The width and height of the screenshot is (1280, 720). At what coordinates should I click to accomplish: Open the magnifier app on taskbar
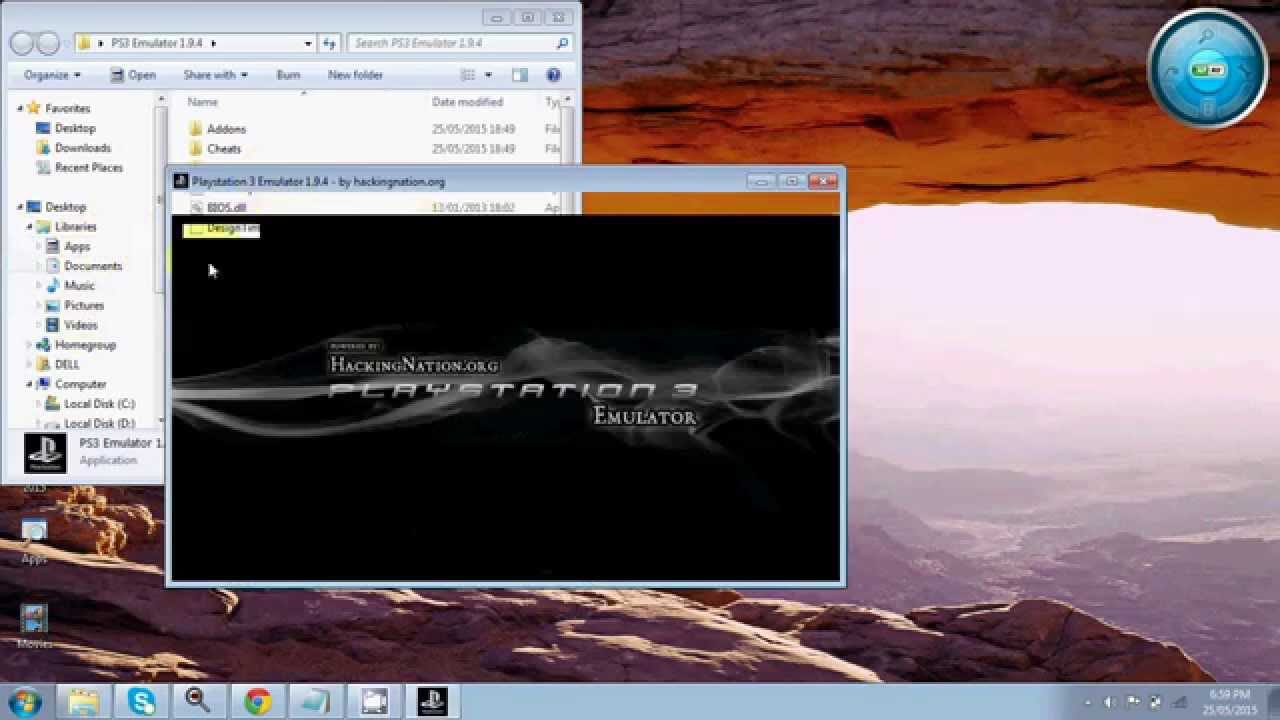point(198,701)
